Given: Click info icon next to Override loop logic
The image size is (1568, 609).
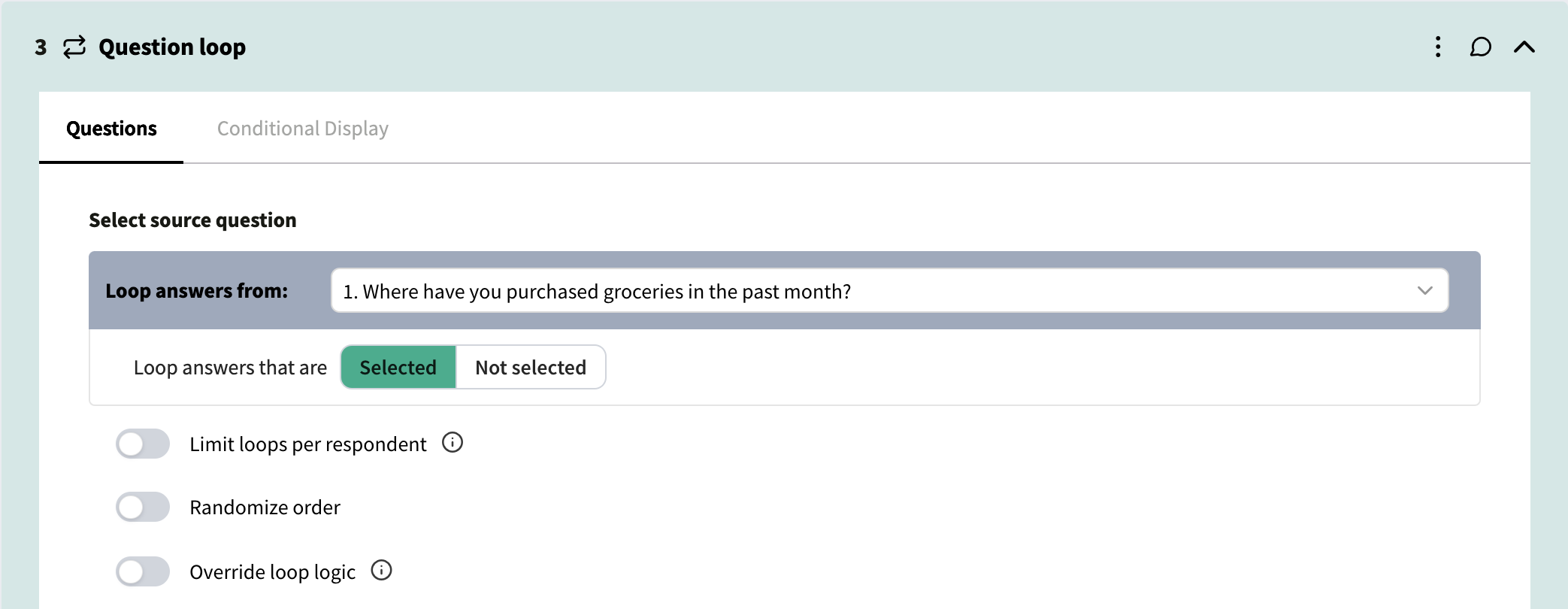Looking at the screenshot, I should click(382, 571).
